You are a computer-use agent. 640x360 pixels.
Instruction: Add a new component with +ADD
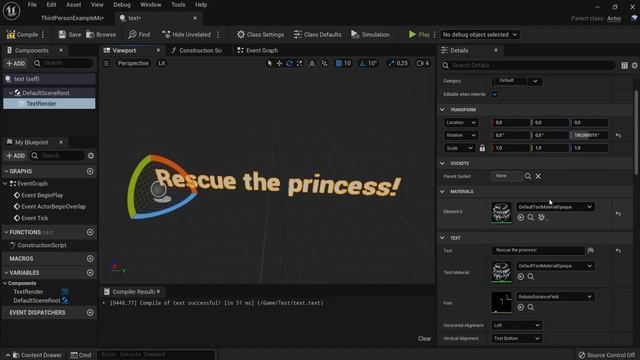pos(16,63)
